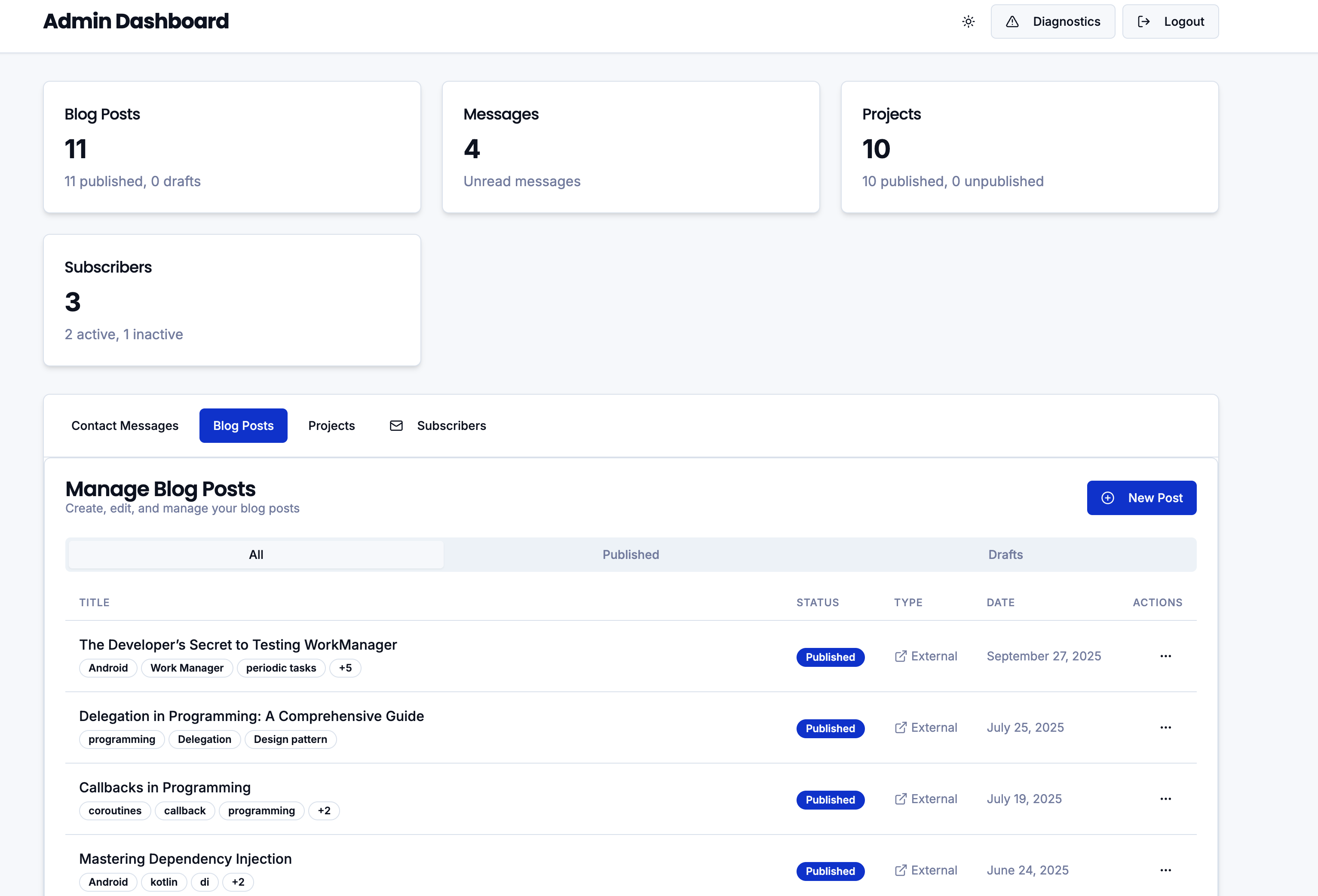Viewport: 1318px width, 896px height.
Task: Click External link icon for Dependency Injection post
Action: coord(900,871)
